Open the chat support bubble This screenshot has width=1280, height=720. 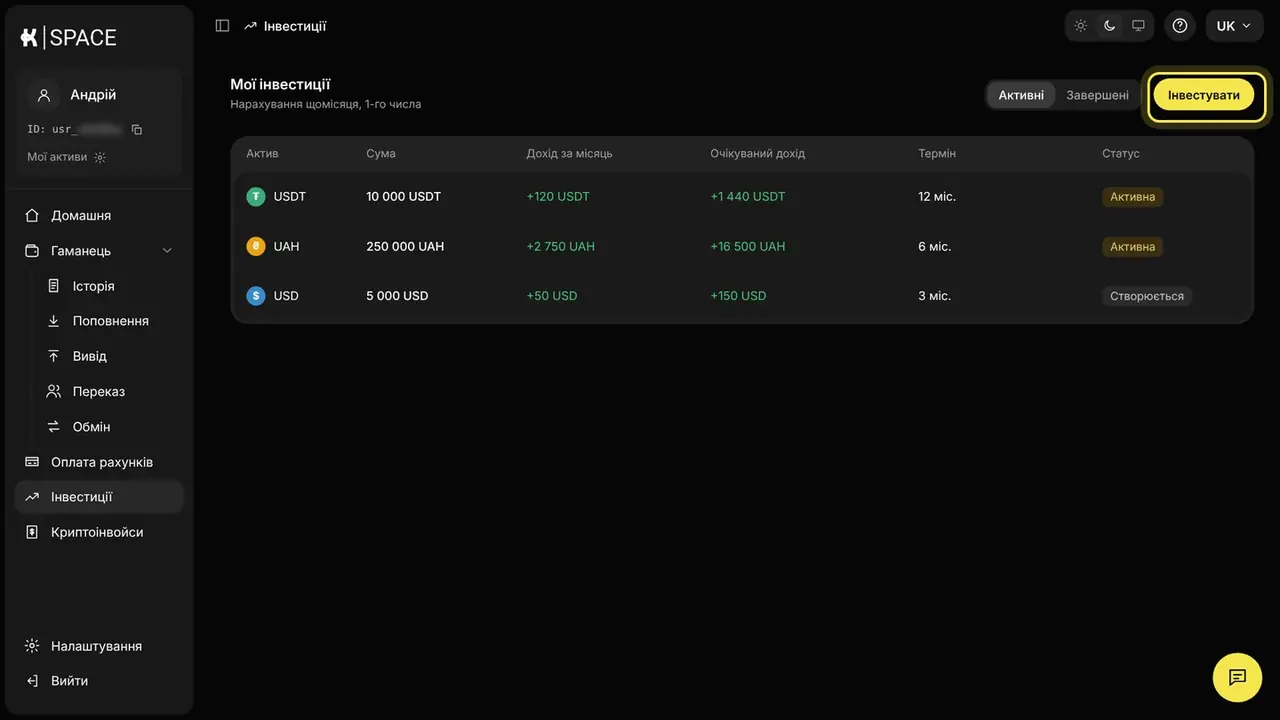click(1237, 677)
